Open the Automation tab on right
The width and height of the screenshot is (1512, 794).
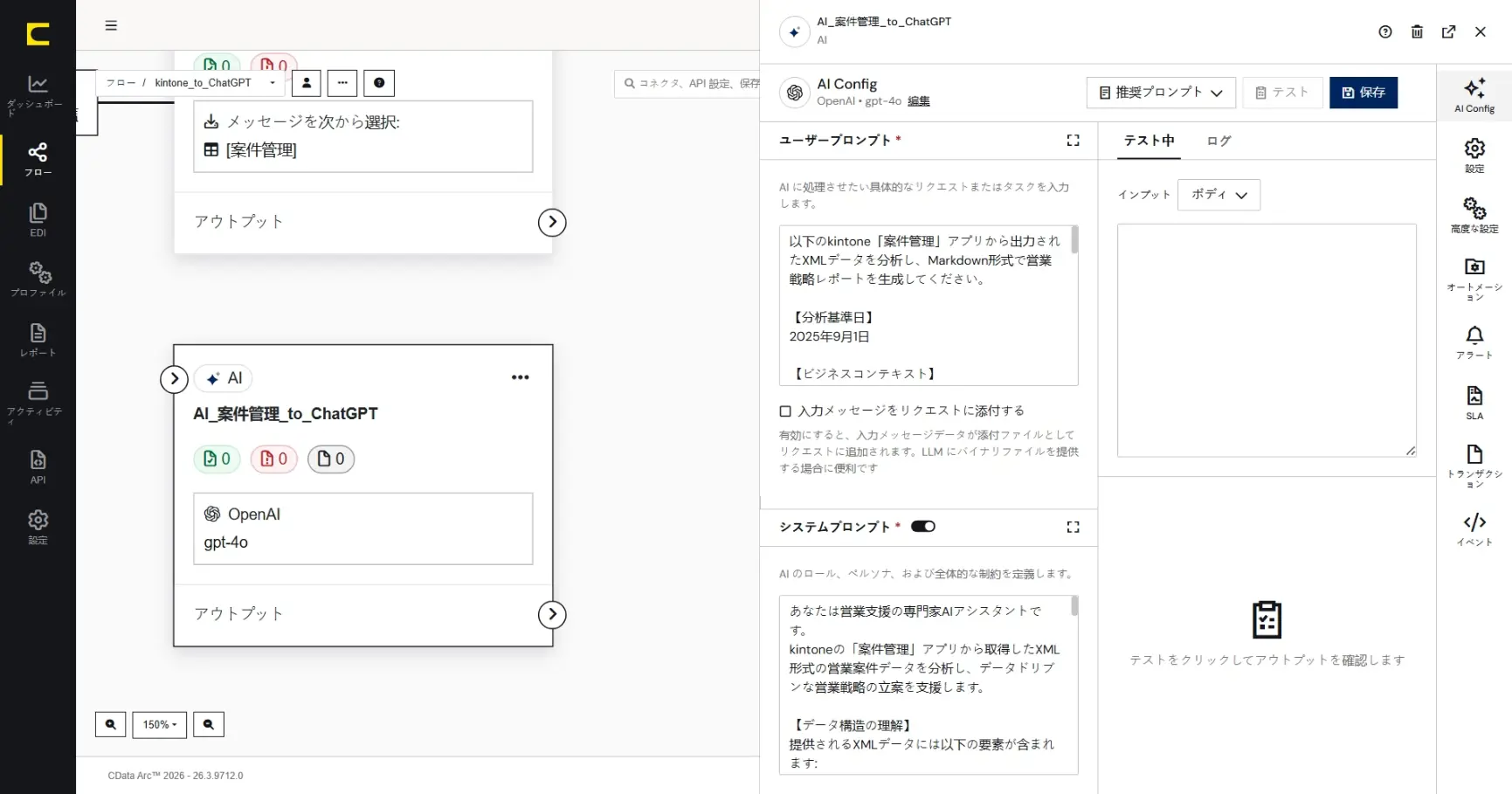pos(1474,280)
